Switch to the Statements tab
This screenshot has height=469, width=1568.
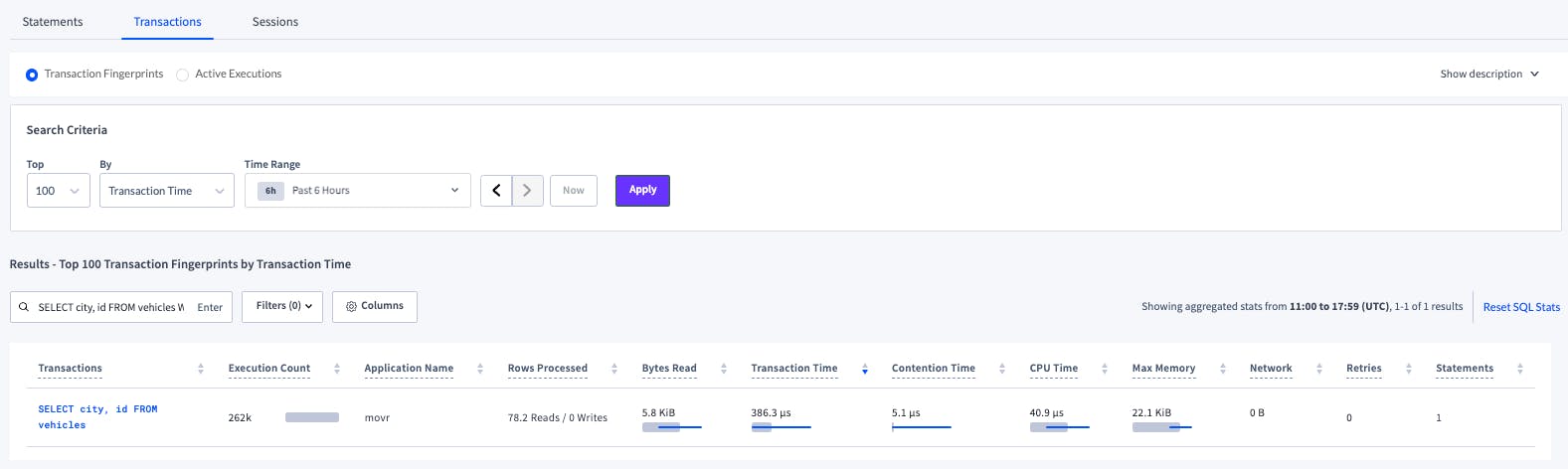(x=53, y=22)
